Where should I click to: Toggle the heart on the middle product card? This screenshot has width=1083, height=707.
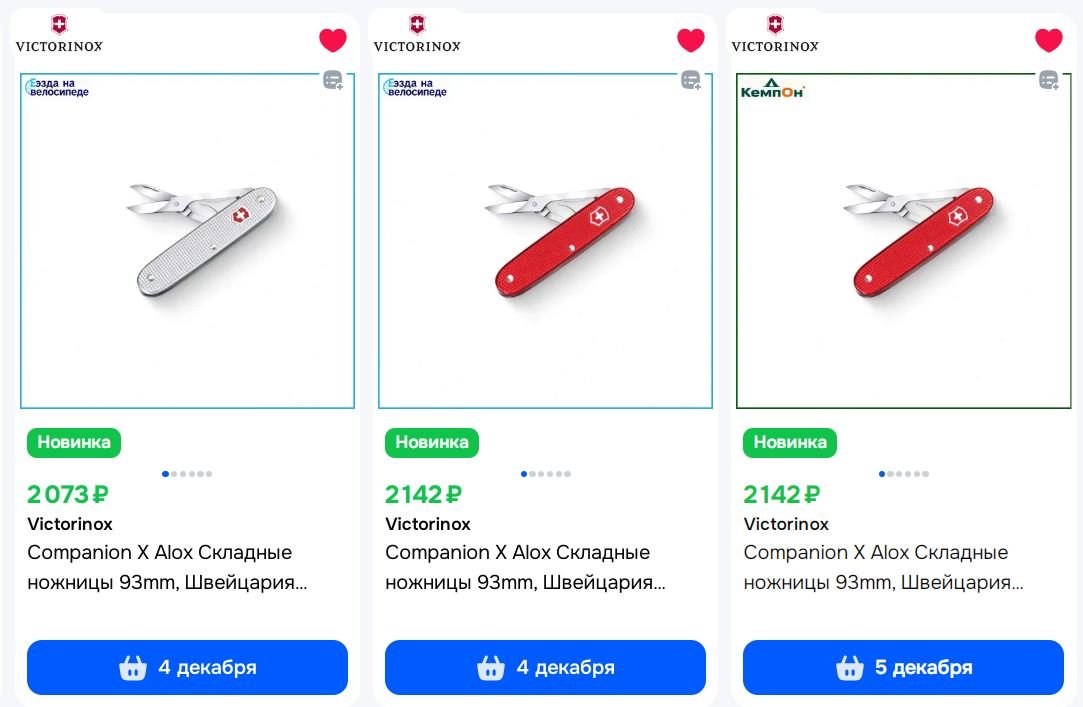click(x=691, y=40)
